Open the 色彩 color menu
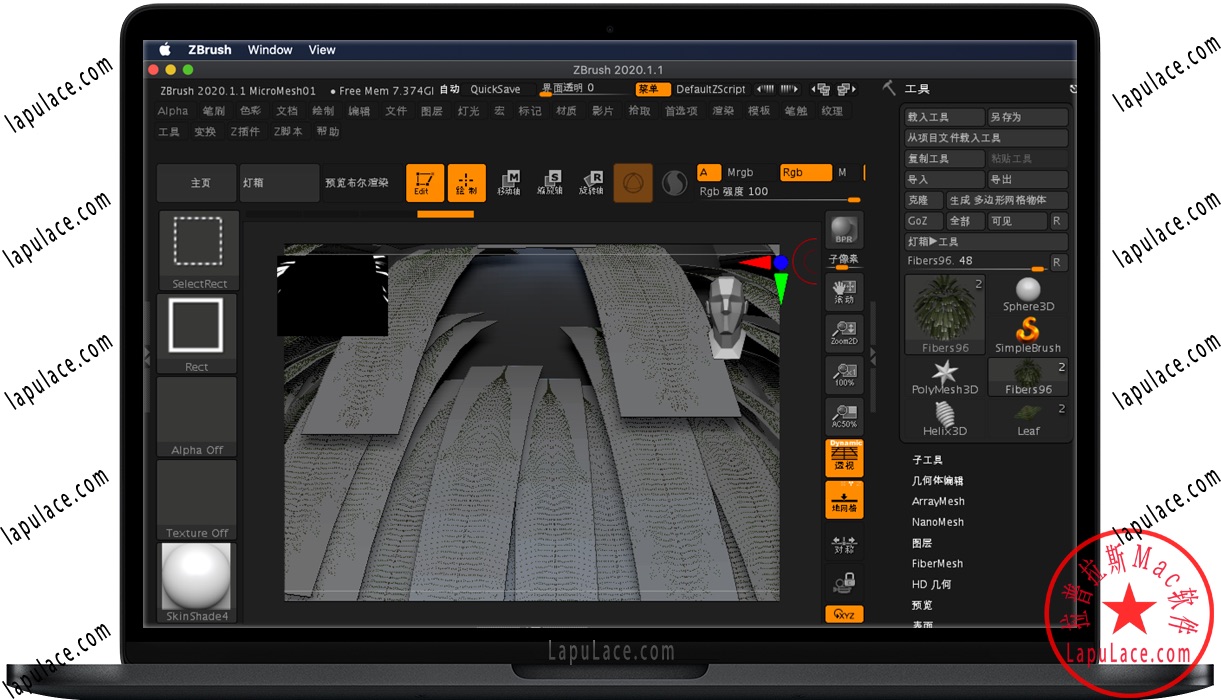This screenshot has width=1221, height=700. pyautogui.click(x=251, y=111)
